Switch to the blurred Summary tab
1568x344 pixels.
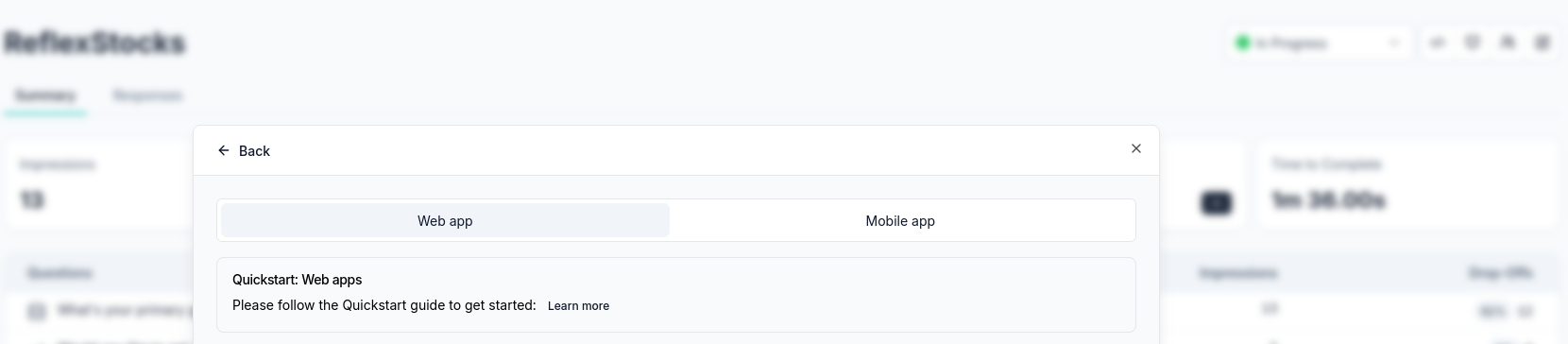pos(45,95)
